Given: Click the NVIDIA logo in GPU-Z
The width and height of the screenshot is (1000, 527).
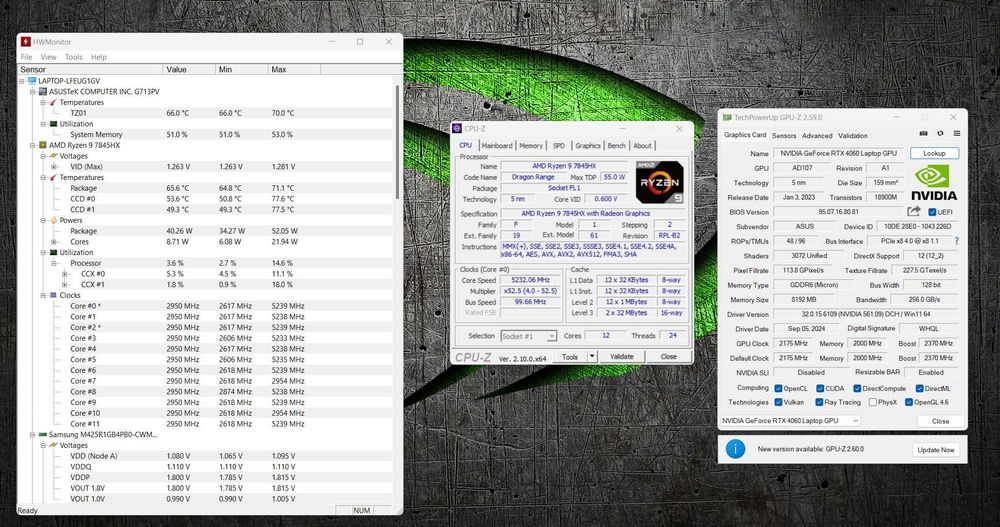Looking at the screenshot, I should coord(934,183).
